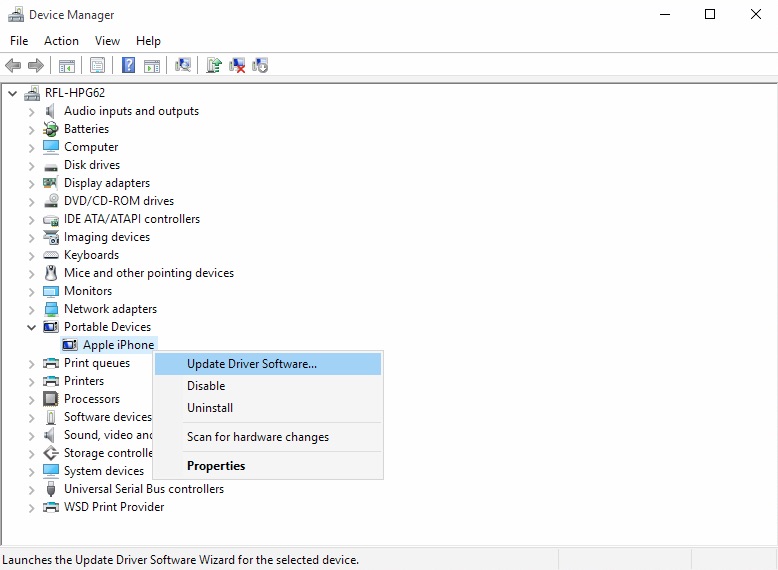Click the Properties toolbar icon

pos(97,66)
